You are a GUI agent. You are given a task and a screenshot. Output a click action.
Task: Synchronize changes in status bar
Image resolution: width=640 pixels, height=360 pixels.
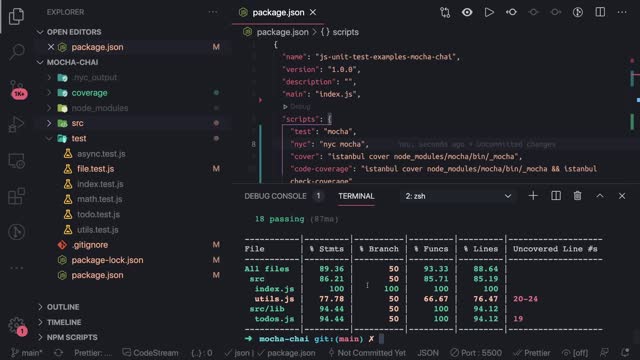(58, 353)
